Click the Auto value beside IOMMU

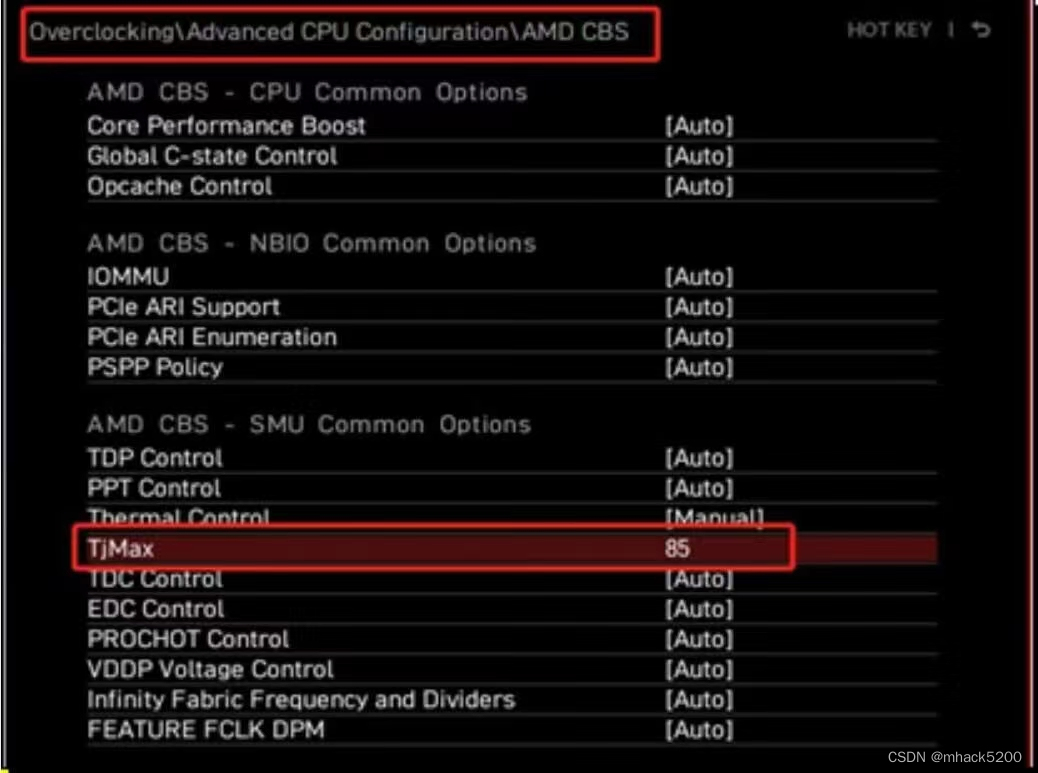[x=700, y=277]
